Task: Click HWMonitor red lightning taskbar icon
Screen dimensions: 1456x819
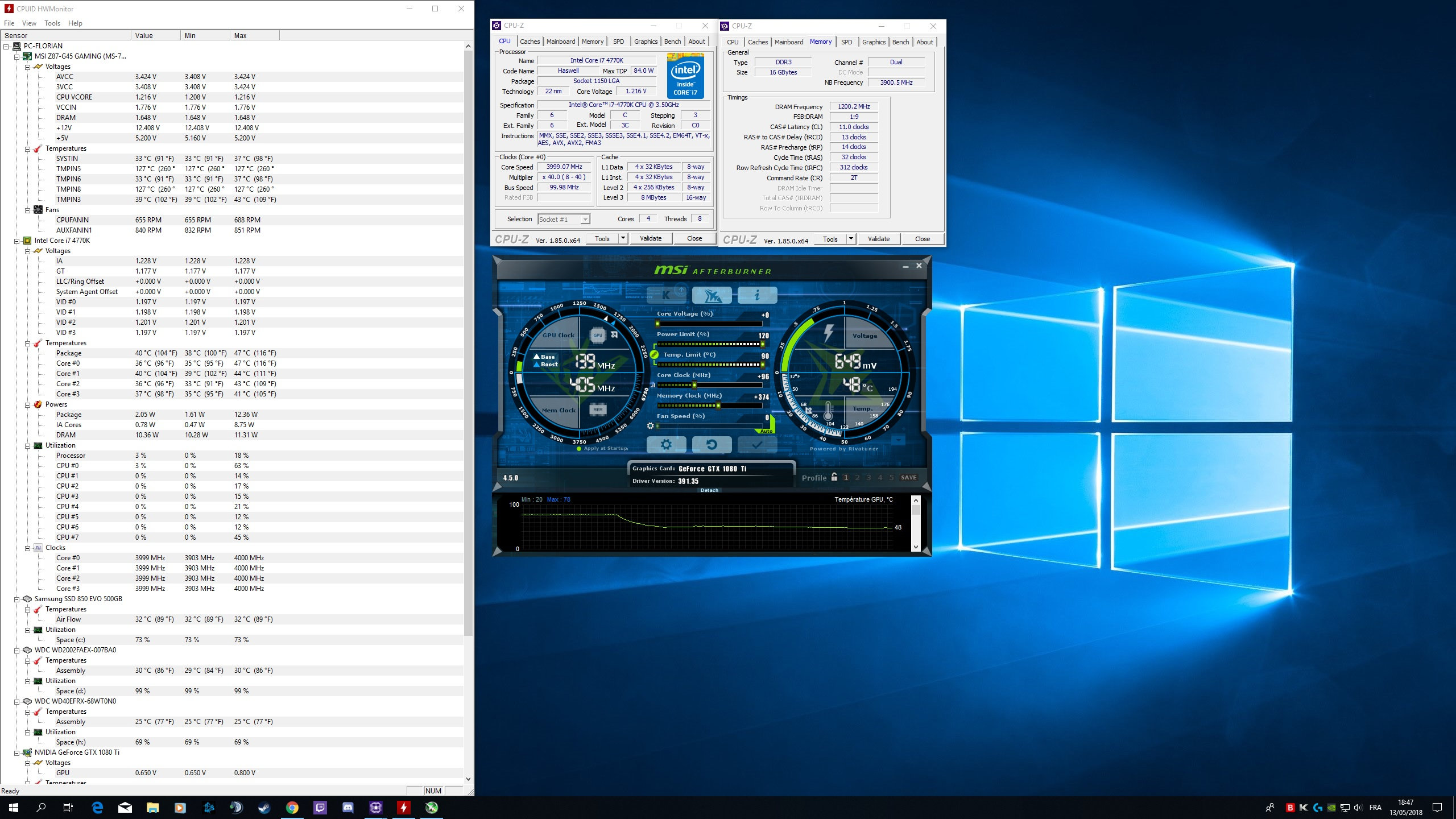Action: click(404, 808)
